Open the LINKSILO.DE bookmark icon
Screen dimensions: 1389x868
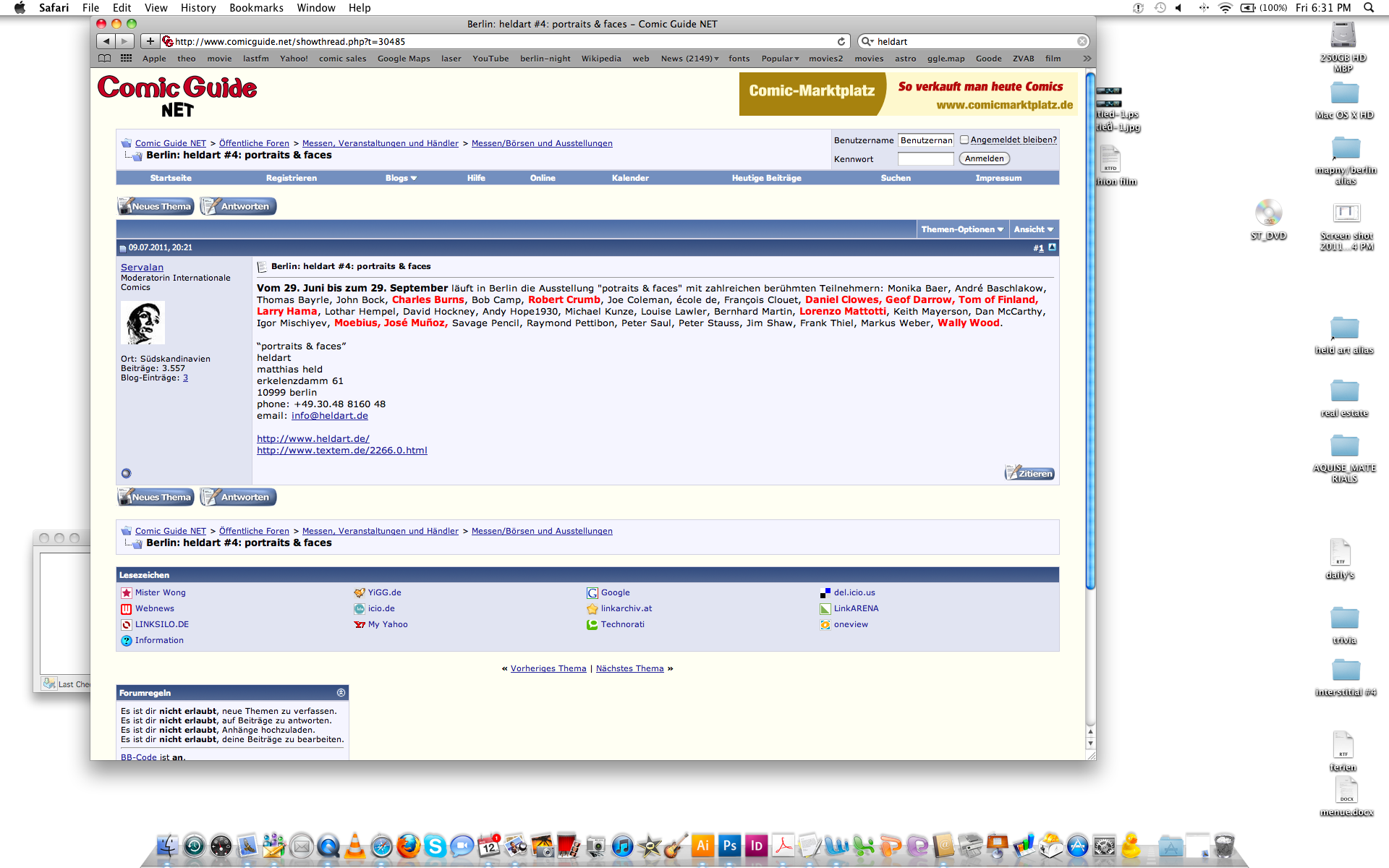pos(127,624)
